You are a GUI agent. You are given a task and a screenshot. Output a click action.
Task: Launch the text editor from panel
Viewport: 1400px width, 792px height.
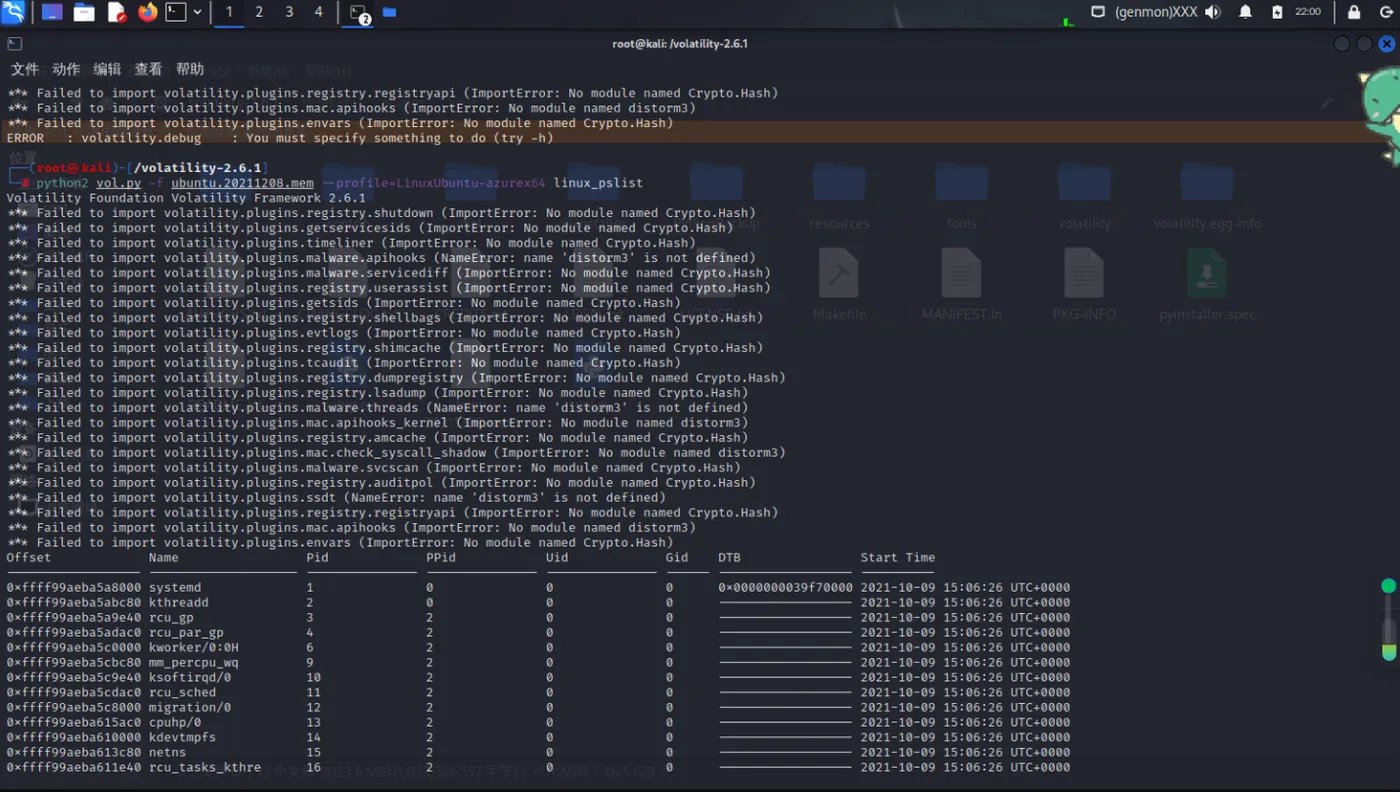point(116,12)
